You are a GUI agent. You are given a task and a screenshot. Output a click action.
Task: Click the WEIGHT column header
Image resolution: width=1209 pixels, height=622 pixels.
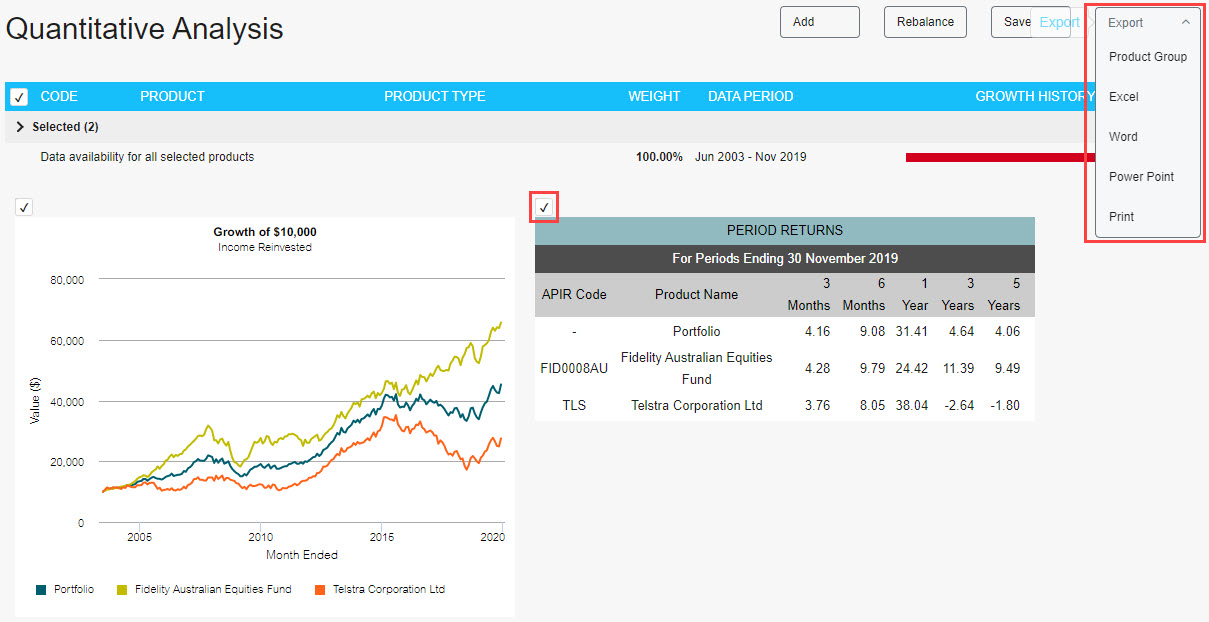tap(654, 97)
